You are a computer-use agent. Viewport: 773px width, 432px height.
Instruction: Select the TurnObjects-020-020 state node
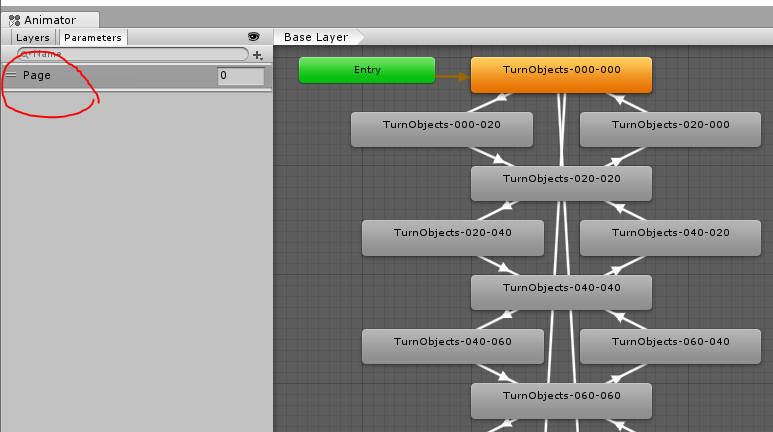pos(562,183)
